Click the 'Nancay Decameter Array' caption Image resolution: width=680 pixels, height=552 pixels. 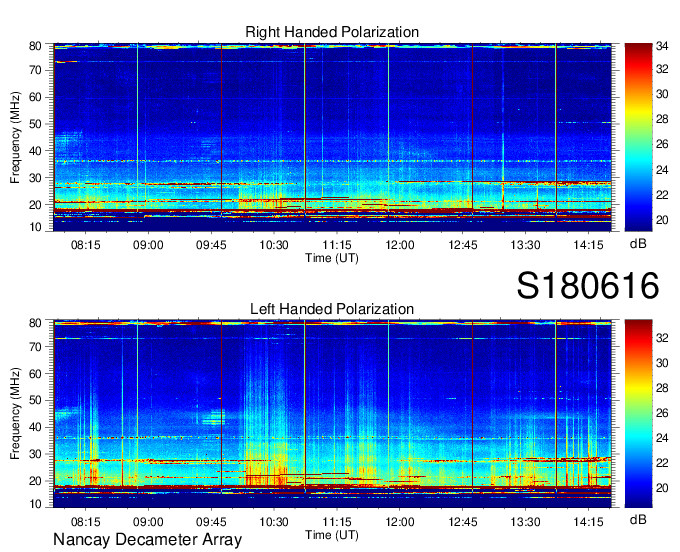147,540
